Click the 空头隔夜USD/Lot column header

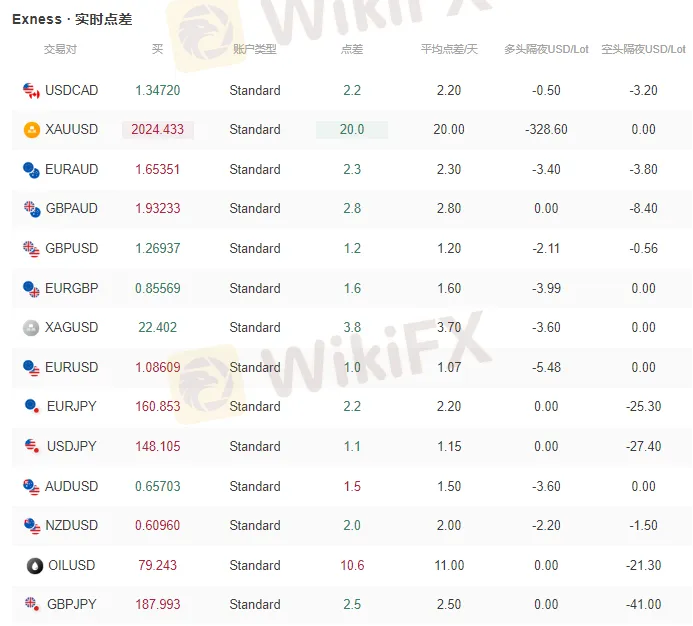pos(644,49)
